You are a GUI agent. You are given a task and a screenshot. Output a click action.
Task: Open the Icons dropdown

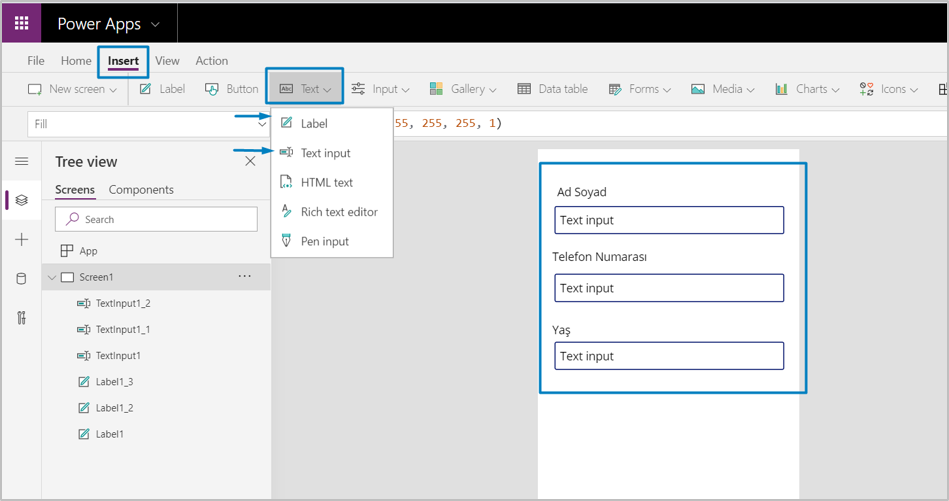tap(888, 89)
